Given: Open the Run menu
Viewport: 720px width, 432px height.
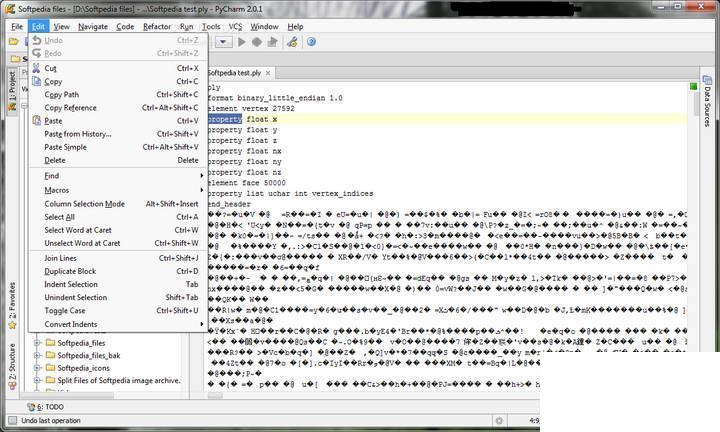Looking at the screenshot, I should click(x=186, y=27).
